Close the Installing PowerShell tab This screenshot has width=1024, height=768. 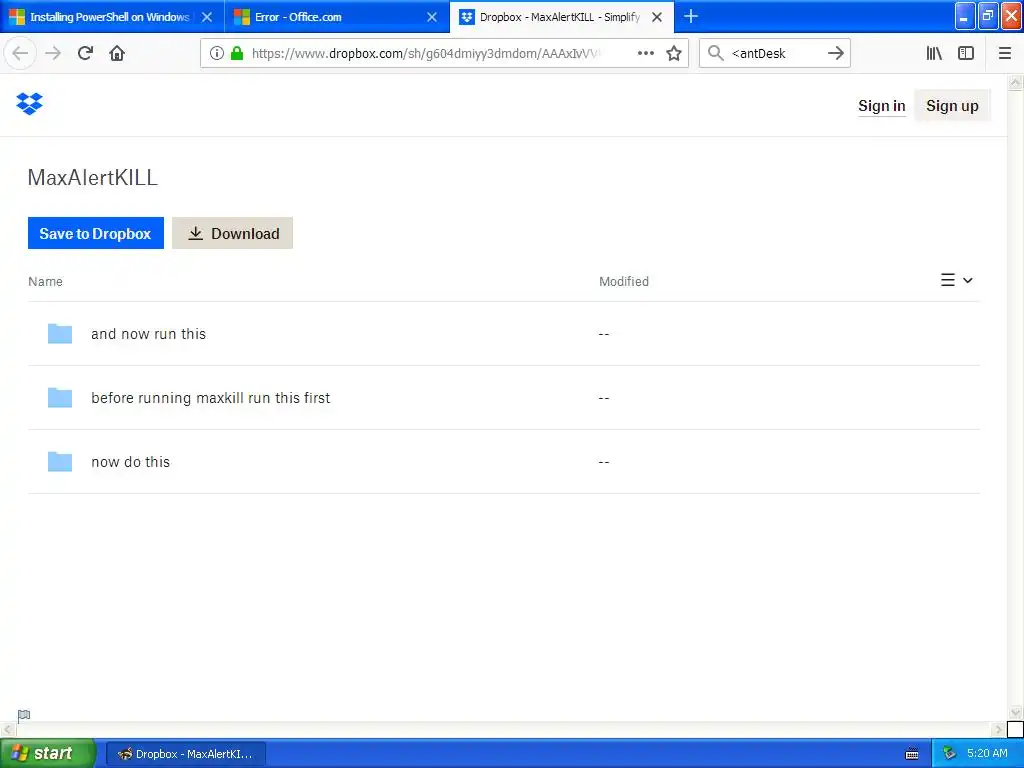[x=207, y=17]
